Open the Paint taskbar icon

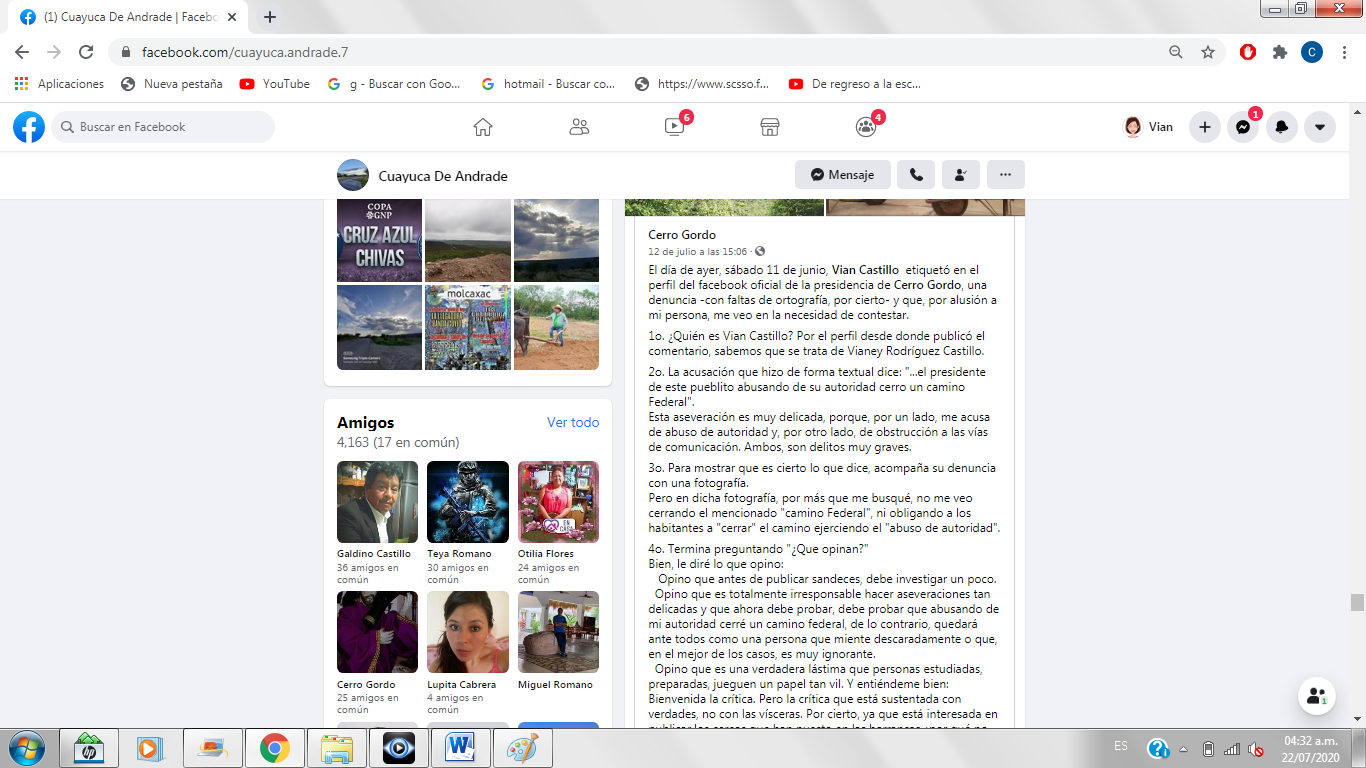click(x=522, y=748)
